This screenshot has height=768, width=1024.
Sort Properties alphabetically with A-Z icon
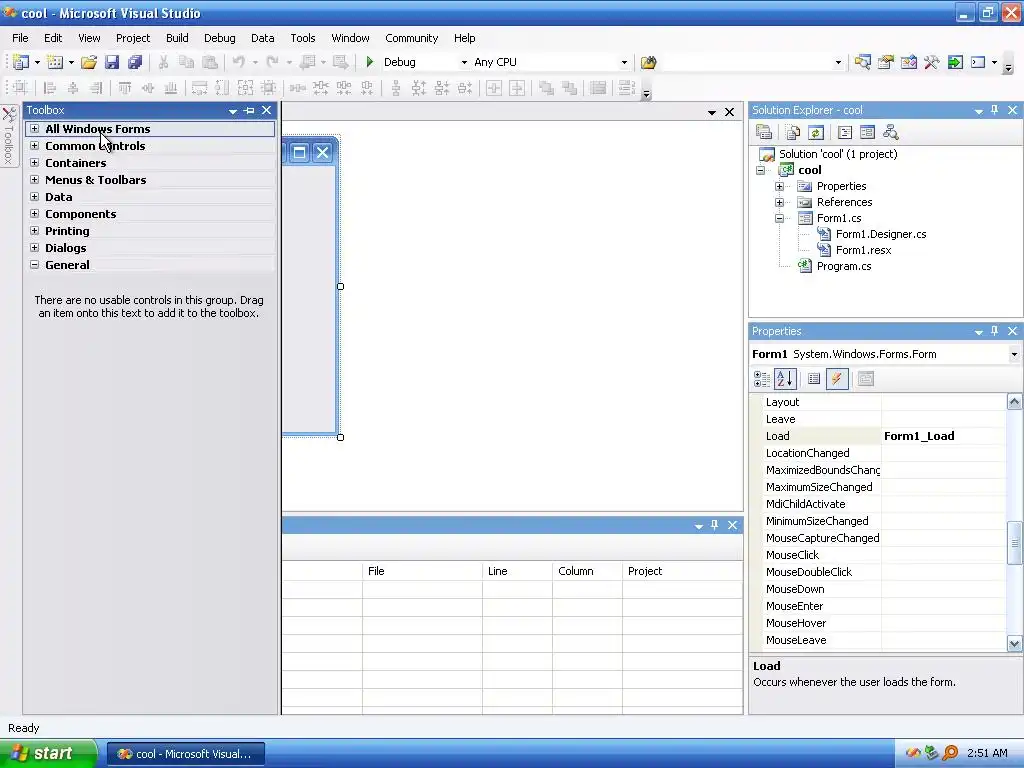[785, 379]
